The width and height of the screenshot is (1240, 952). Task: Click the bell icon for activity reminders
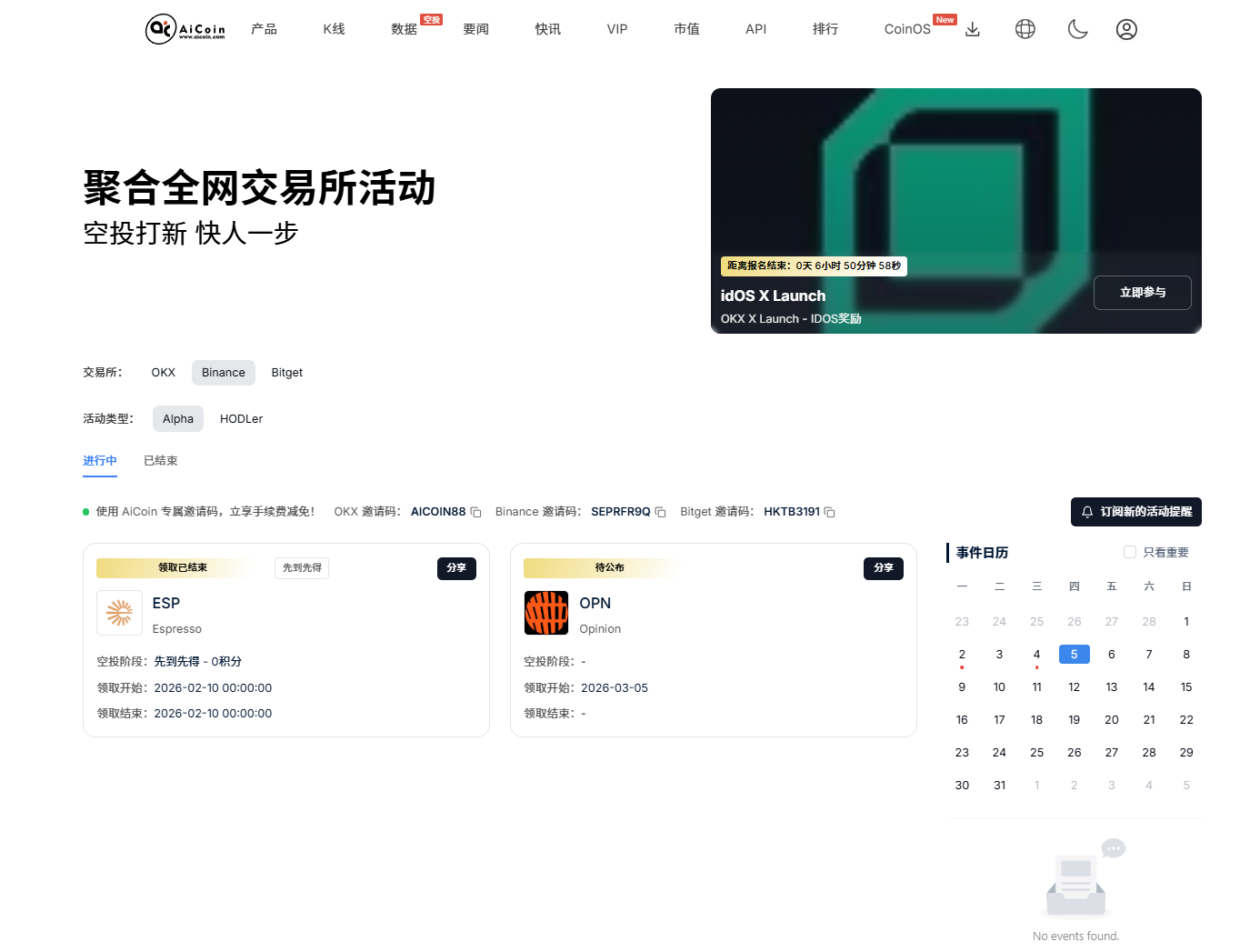point(1086,512)
